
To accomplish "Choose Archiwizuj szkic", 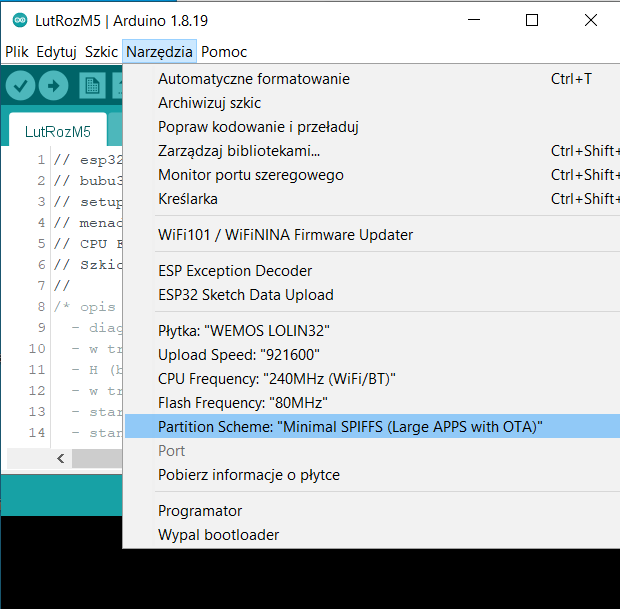I will click(372, 103).
